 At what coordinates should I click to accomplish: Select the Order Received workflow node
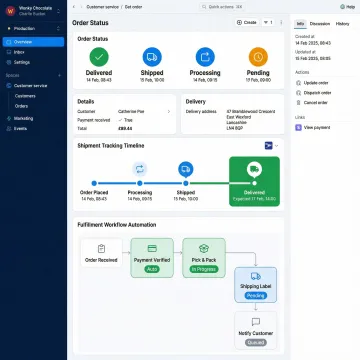click(101, 253)
